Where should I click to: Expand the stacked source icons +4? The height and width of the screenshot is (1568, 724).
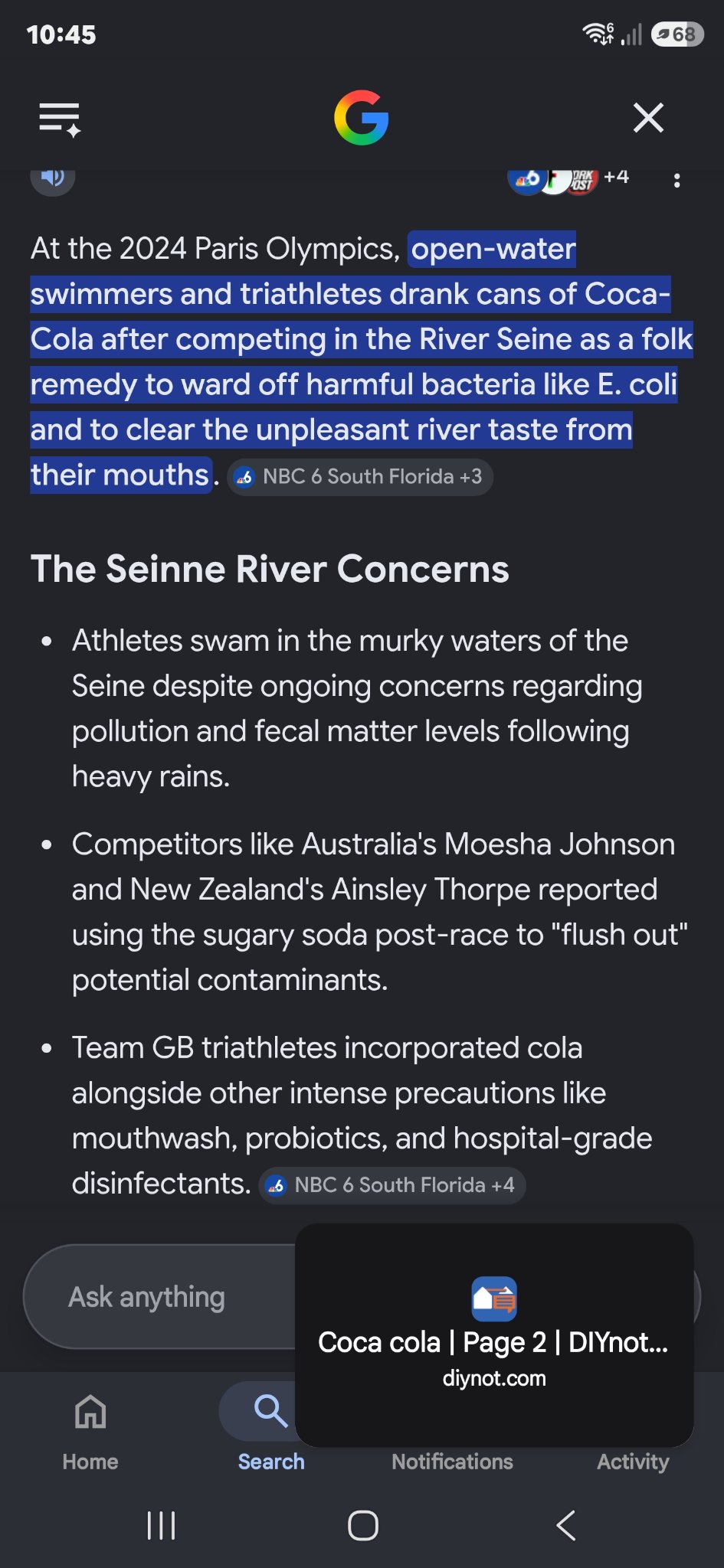(x=568, y=181)
